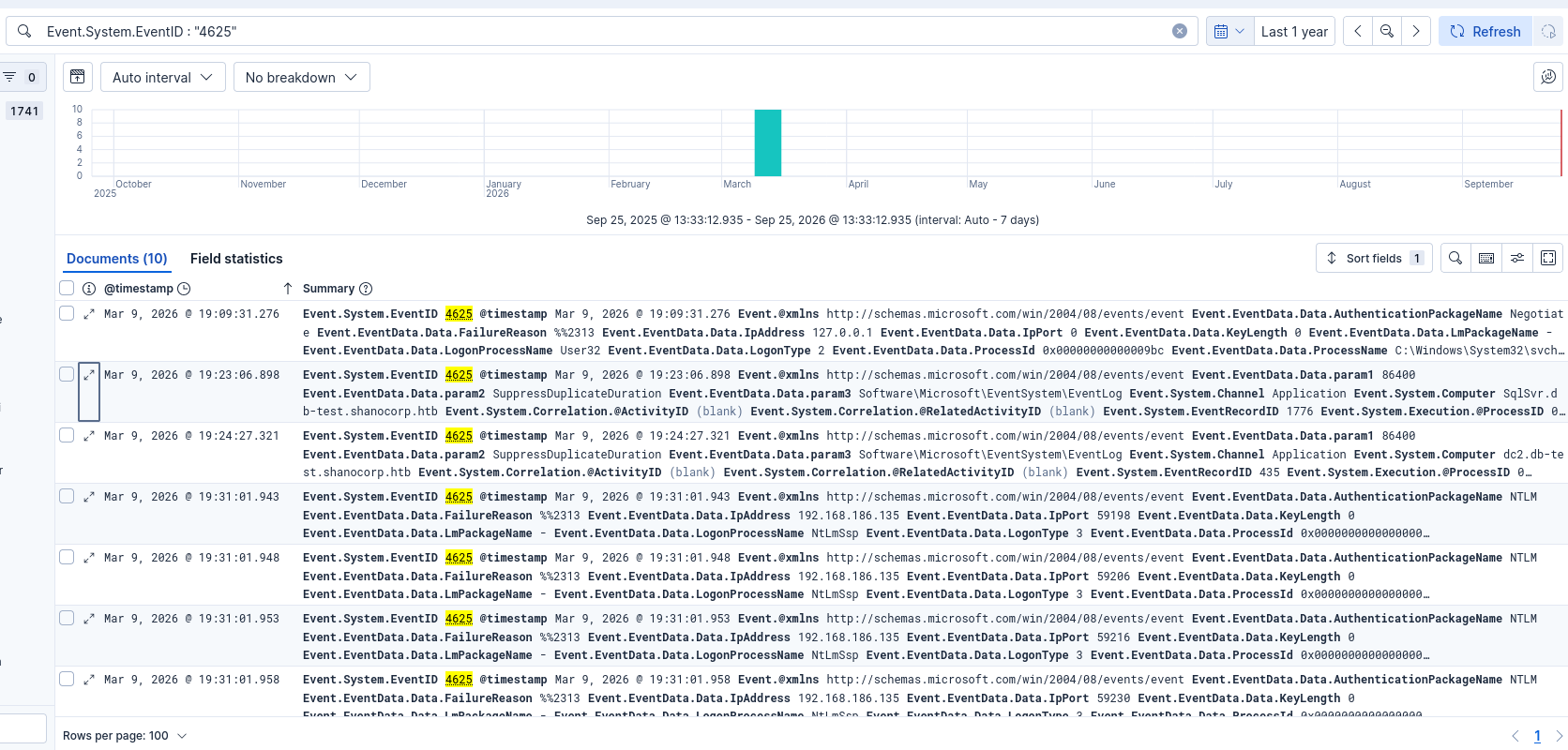Click the search magnifier icon in query bar
1568x750 pixels.
point(24,31)
